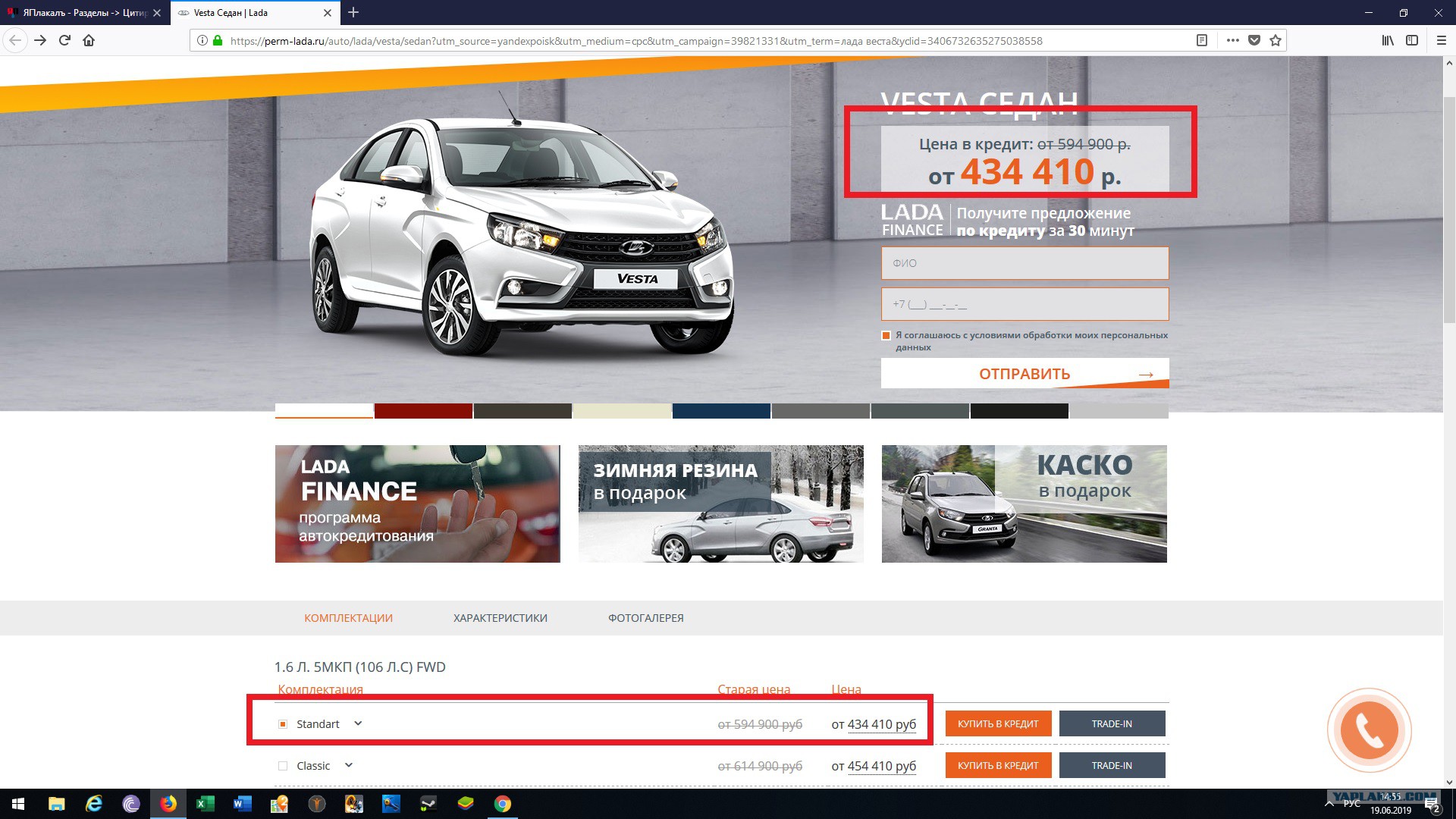Switch to the ФОТОГАЛЕРЕЯ tab
The height and width of the screenshot is (819, 1456).
[646, 618]
